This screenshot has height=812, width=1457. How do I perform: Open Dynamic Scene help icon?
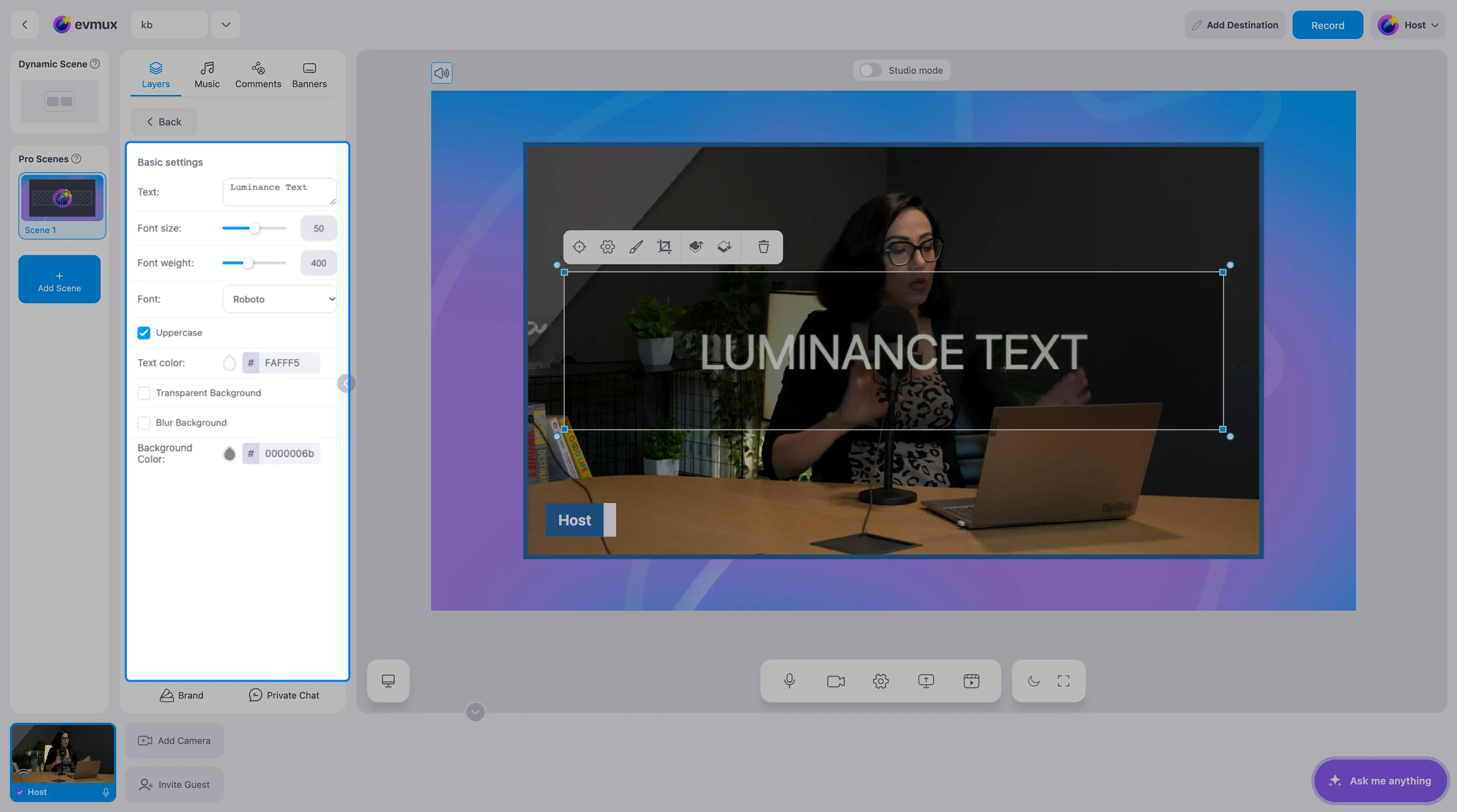click(95, 64)
